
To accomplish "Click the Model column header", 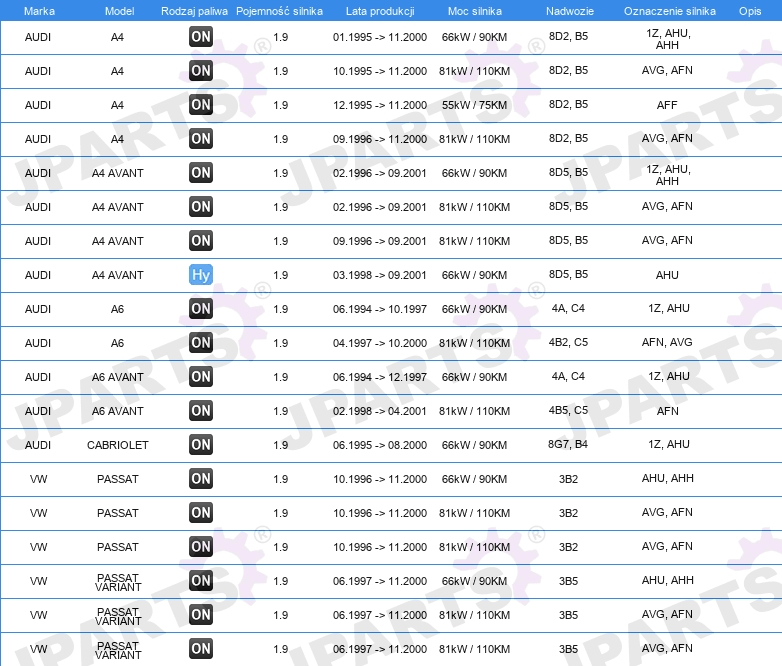I will (x=119, y=11).
